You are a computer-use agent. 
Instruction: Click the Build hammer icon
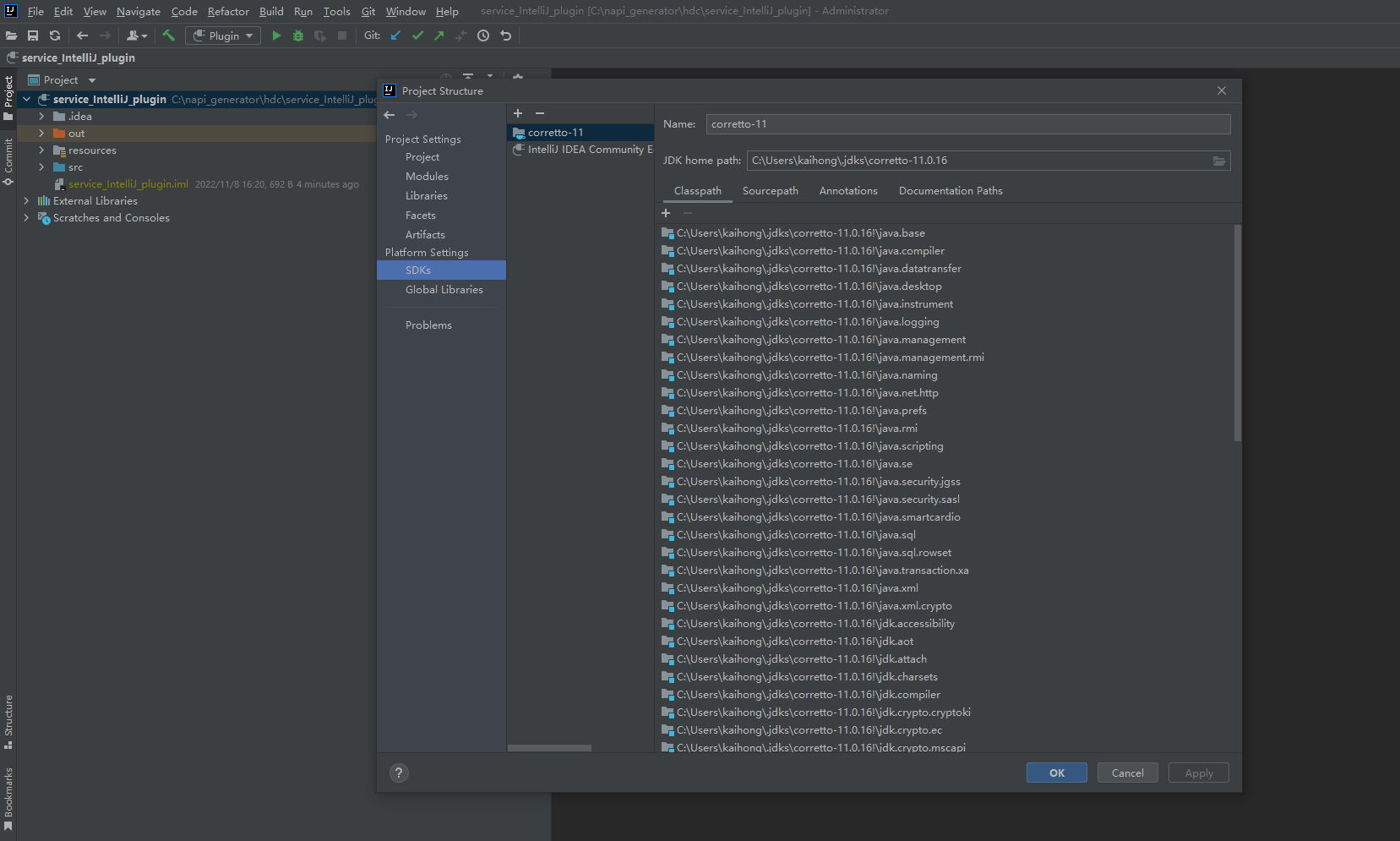(x=168, y=35)
